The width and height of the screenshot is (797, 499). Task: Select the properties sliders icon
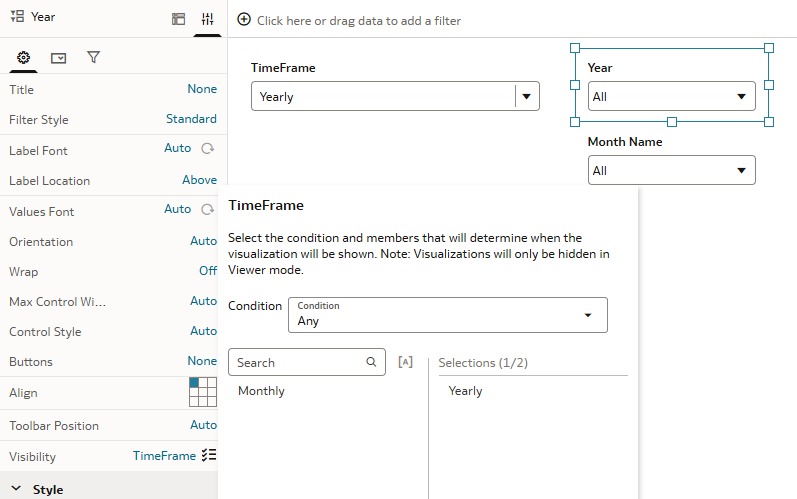[x=207, y=18]
